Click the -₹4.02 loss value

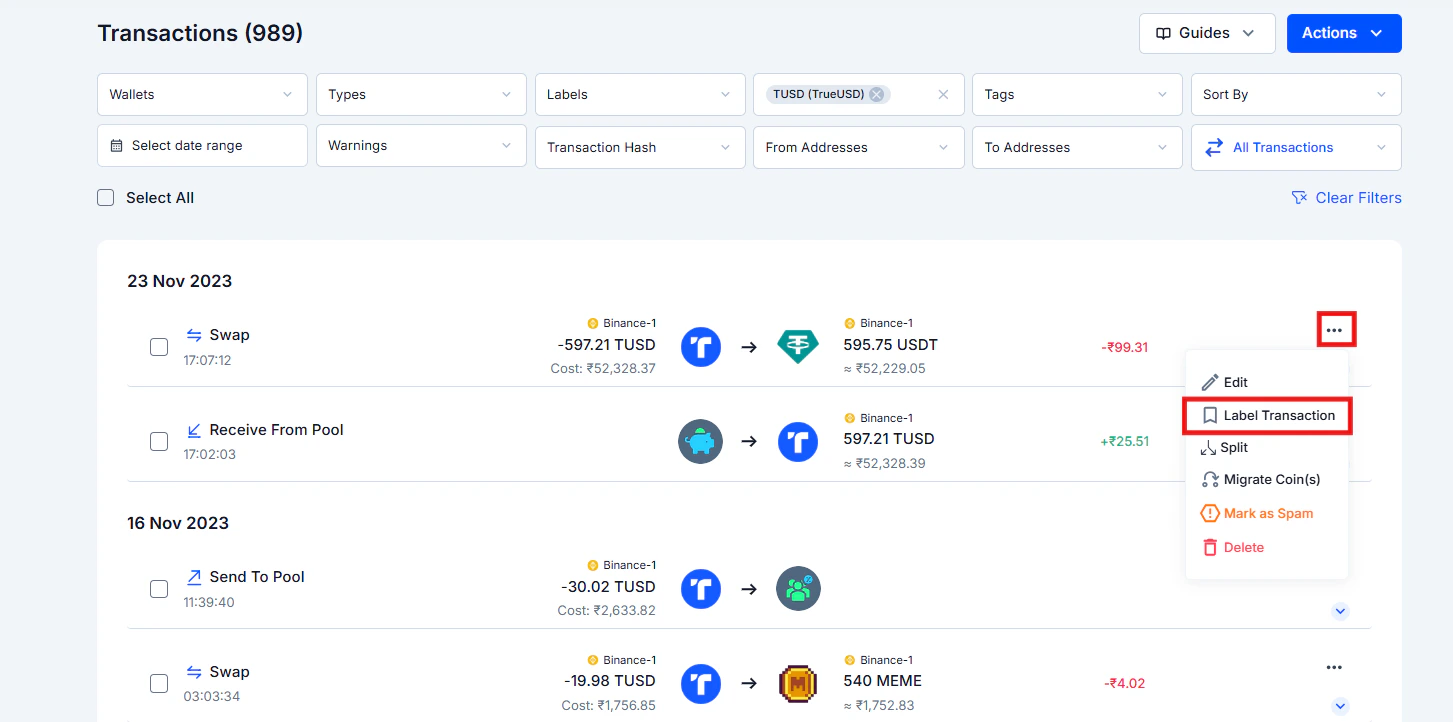point(1125,684)
